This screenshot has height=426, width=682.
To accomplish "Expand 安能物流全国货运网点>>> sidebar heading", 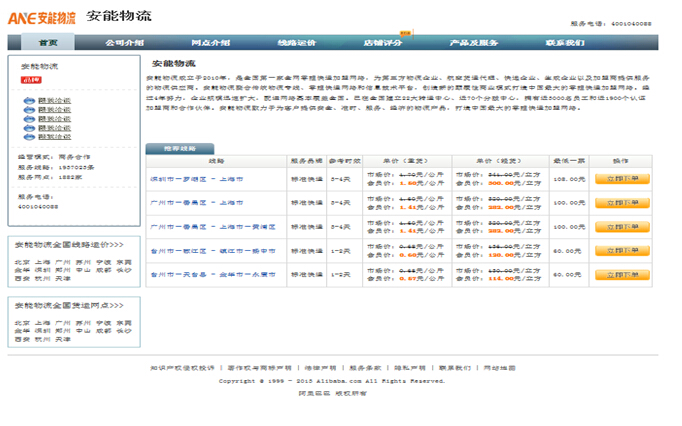I will point(68,303).
